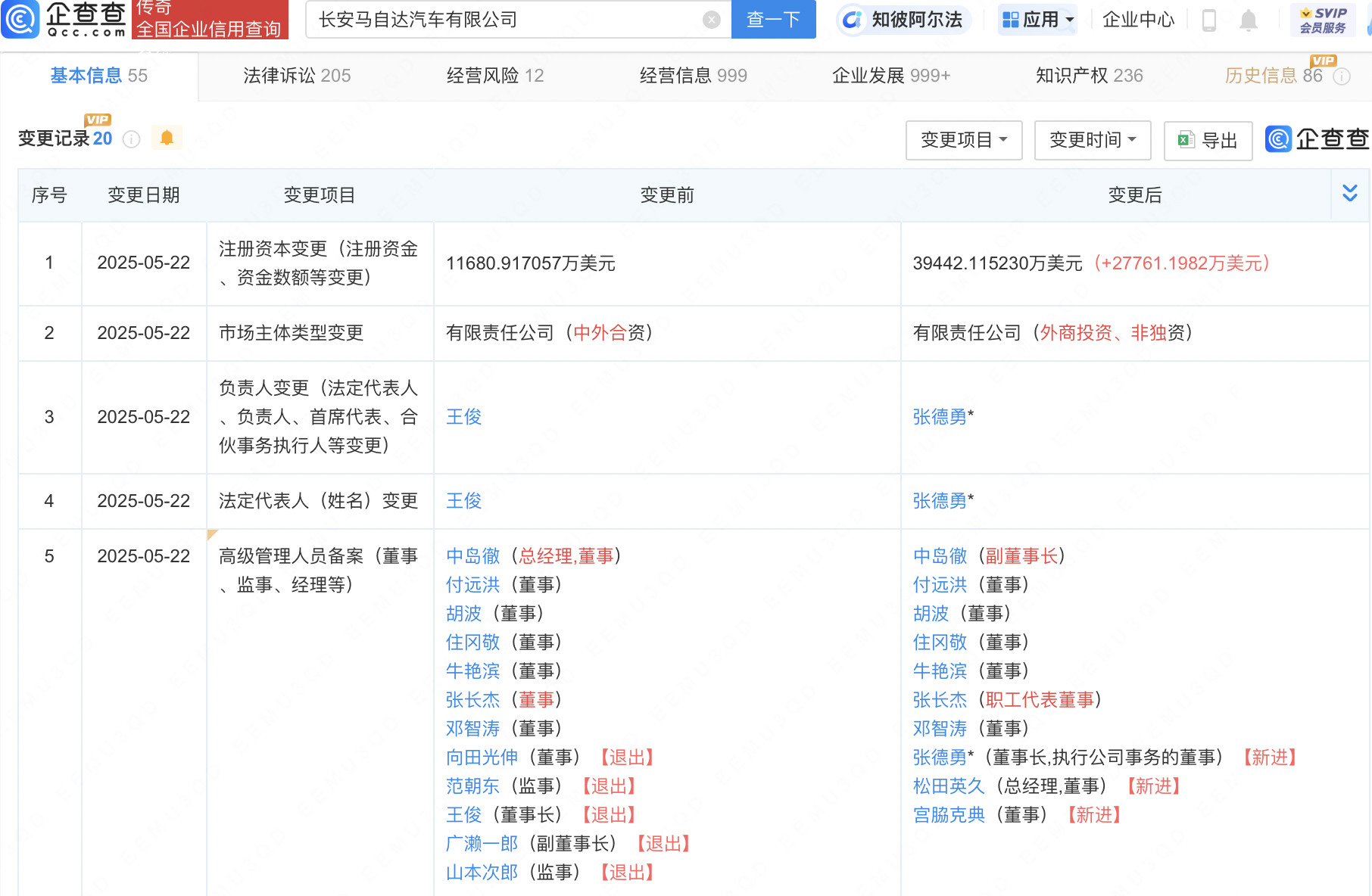Open 牛艳滨 link in 变更后 column
1372x896 pixels.
[x=940, y=671]
